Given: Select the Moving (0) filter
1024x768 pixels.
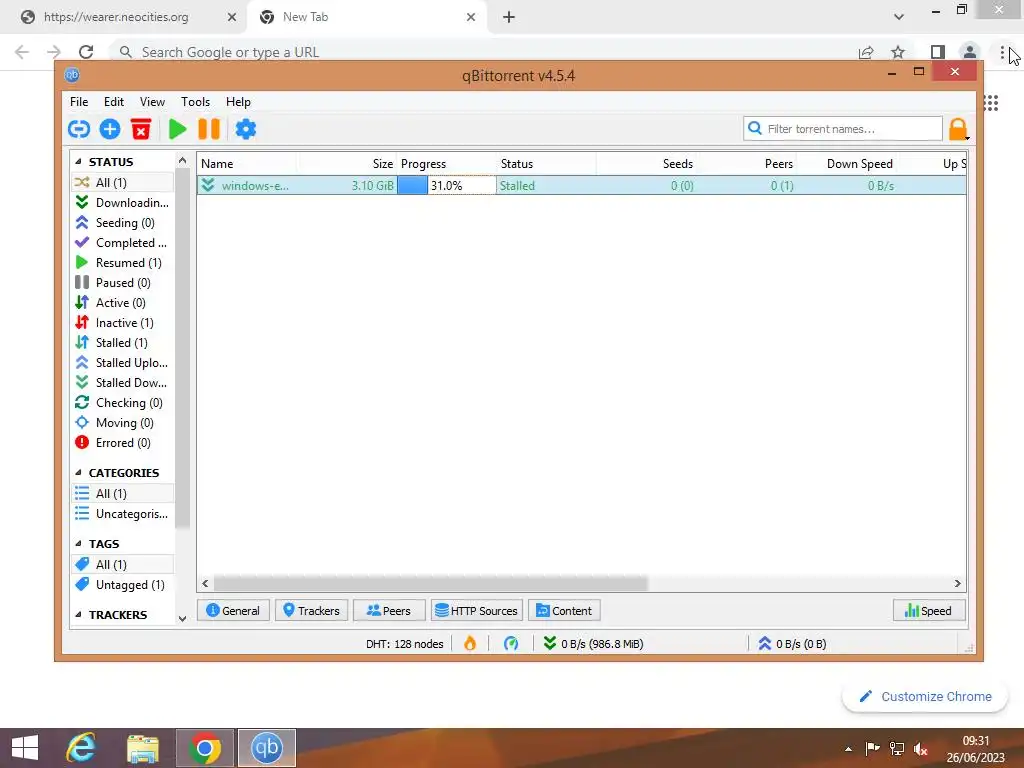Looking at the screenshot, I should [122, 423].
